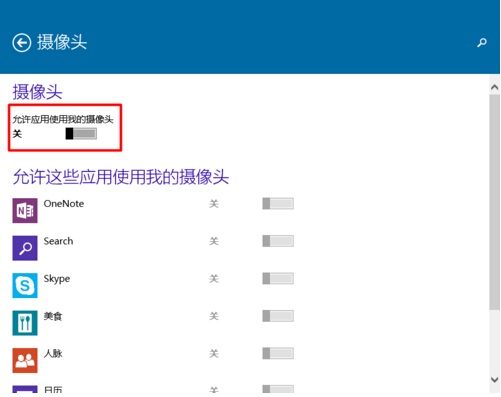Click the 允许应用使用我的摄像头 label
The width and height of the screenshot is (501, 397).
pyautogui.click(x=63, y=119)
